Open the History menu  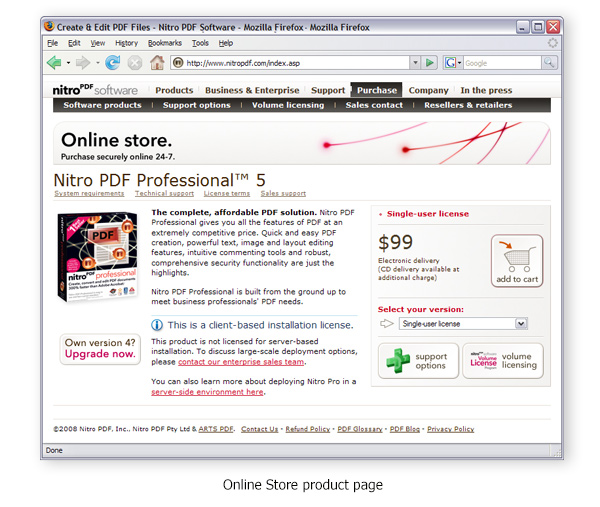tap(126, 43)
